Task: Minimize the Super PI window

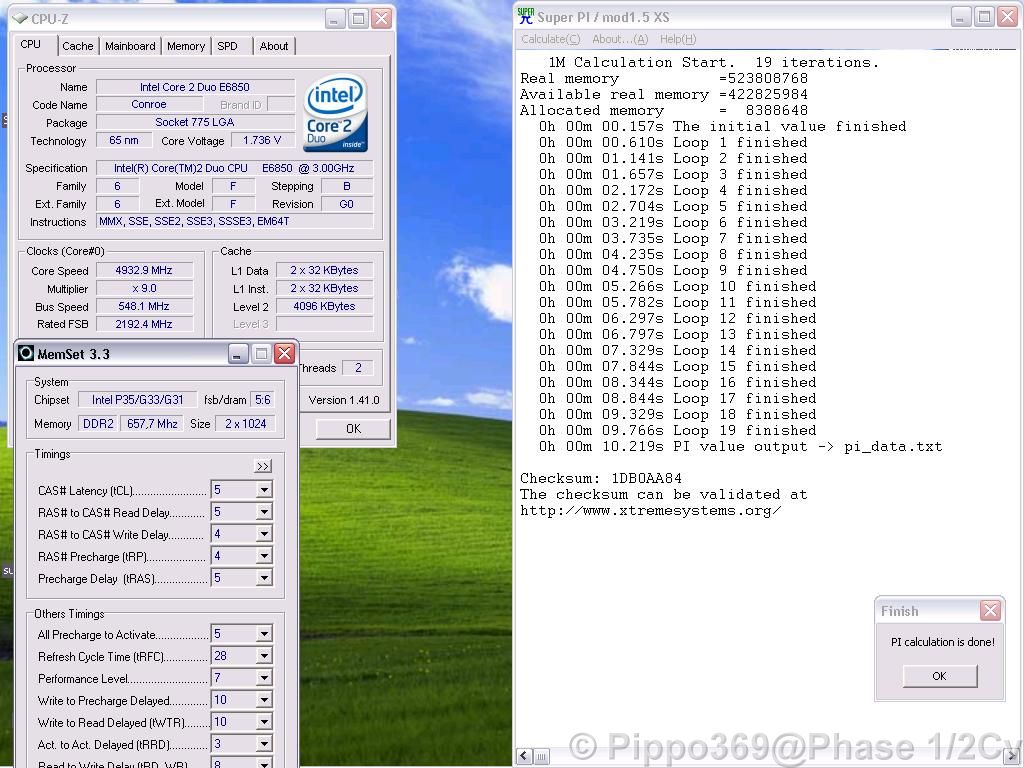Action: 961,17
